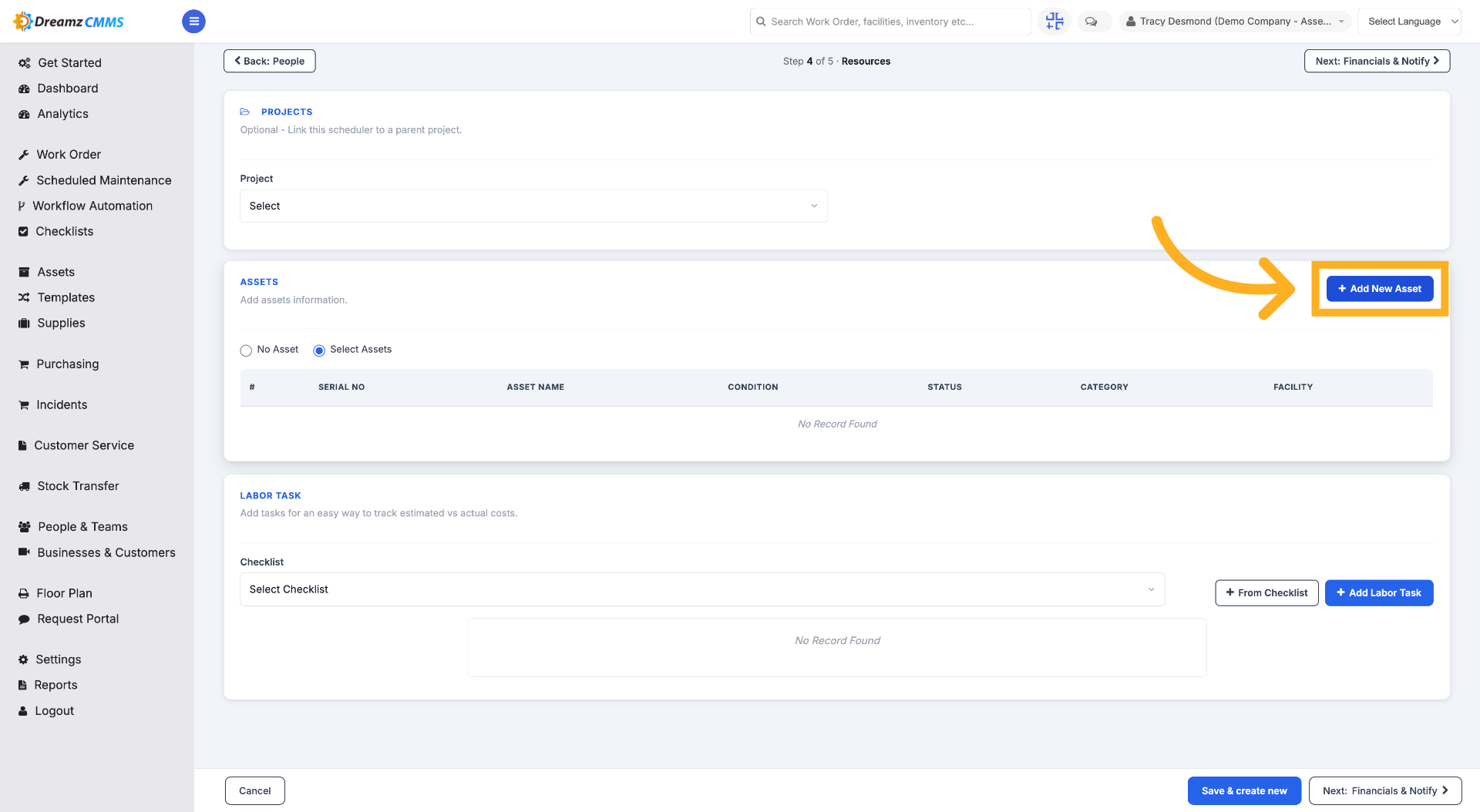Click the Scheduled Maintenance wrench icon
Screen dimensions: 1480x812
pos(24,180)
